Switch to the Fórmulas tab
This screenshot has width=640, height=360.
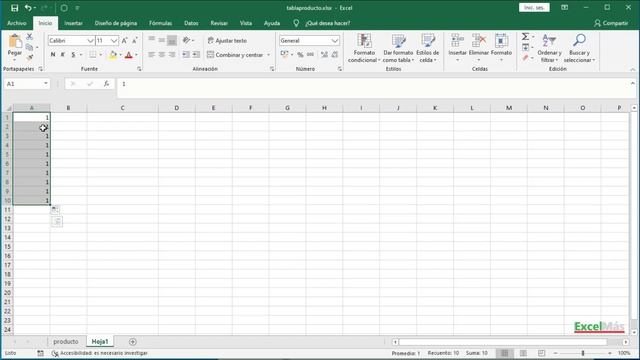click(x=160, y=23)
